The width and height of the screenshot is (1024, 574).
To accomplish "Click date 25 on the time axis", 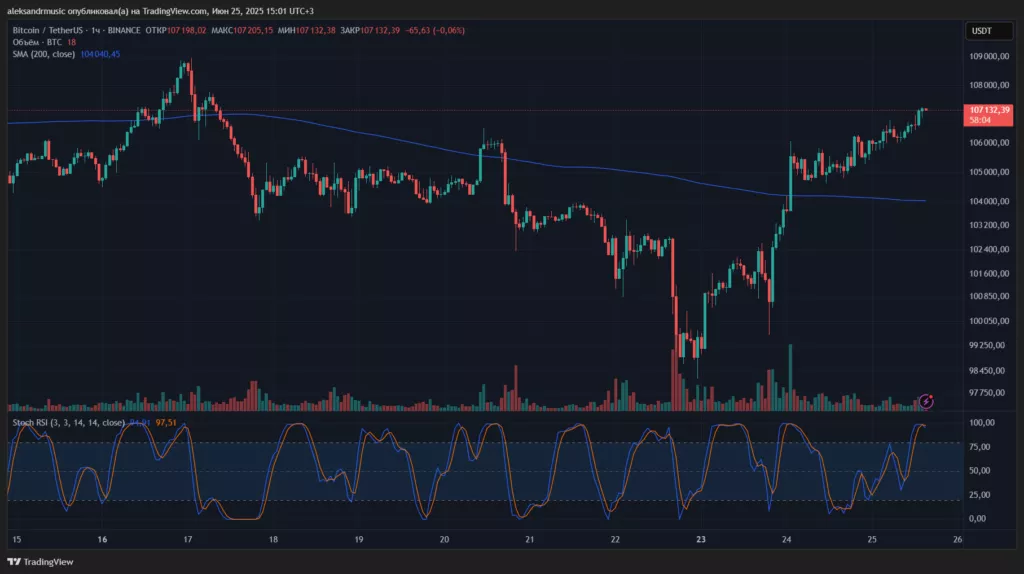I will click(x=872, y=539).
